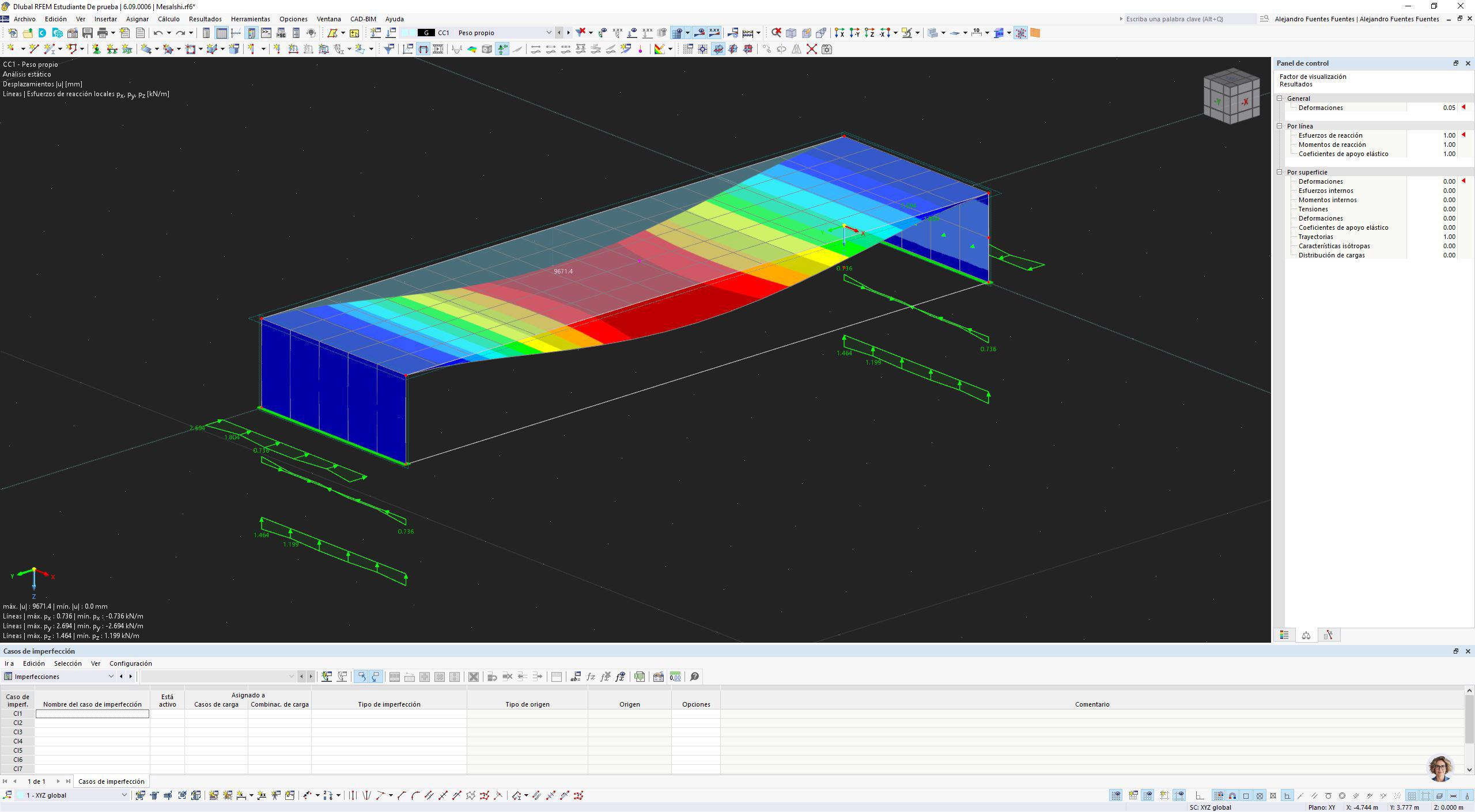Open the Imperfecciones table dropdown
This screenshot has height=812, width=1475.
pos(111,677)
